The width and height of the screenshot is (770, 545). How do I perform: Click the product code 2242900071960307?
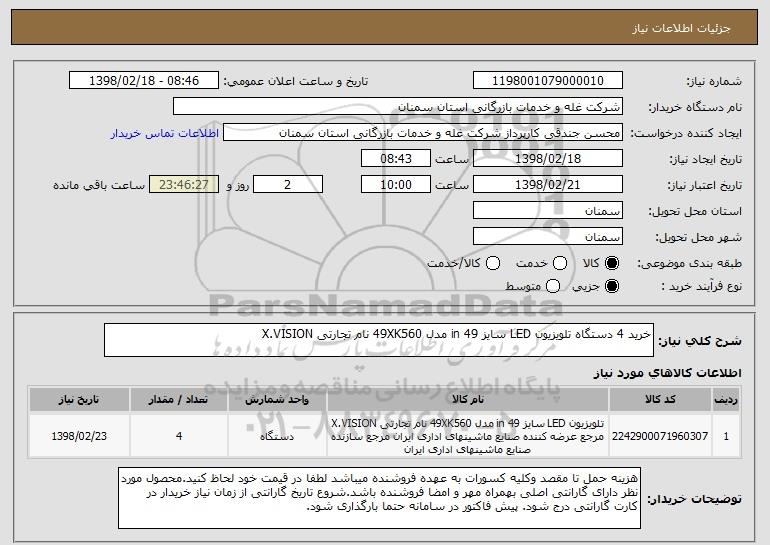click(x=660, y=436)
